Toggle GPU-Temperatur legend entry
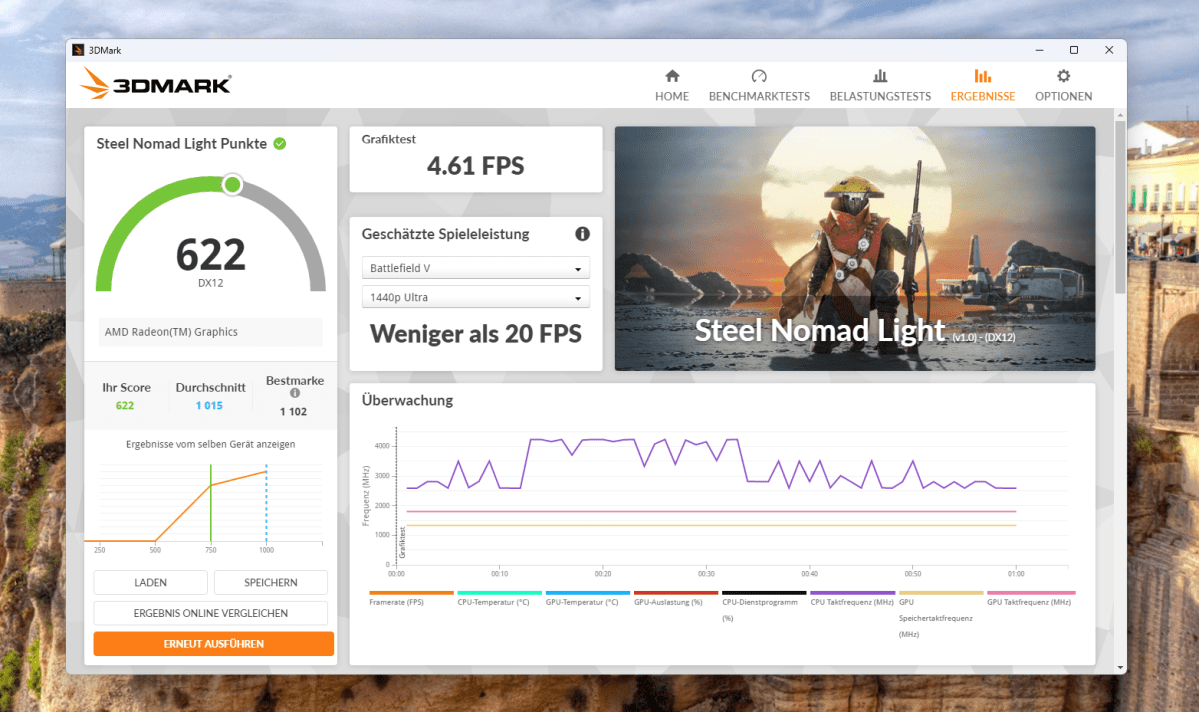 [x=587, y=597]
